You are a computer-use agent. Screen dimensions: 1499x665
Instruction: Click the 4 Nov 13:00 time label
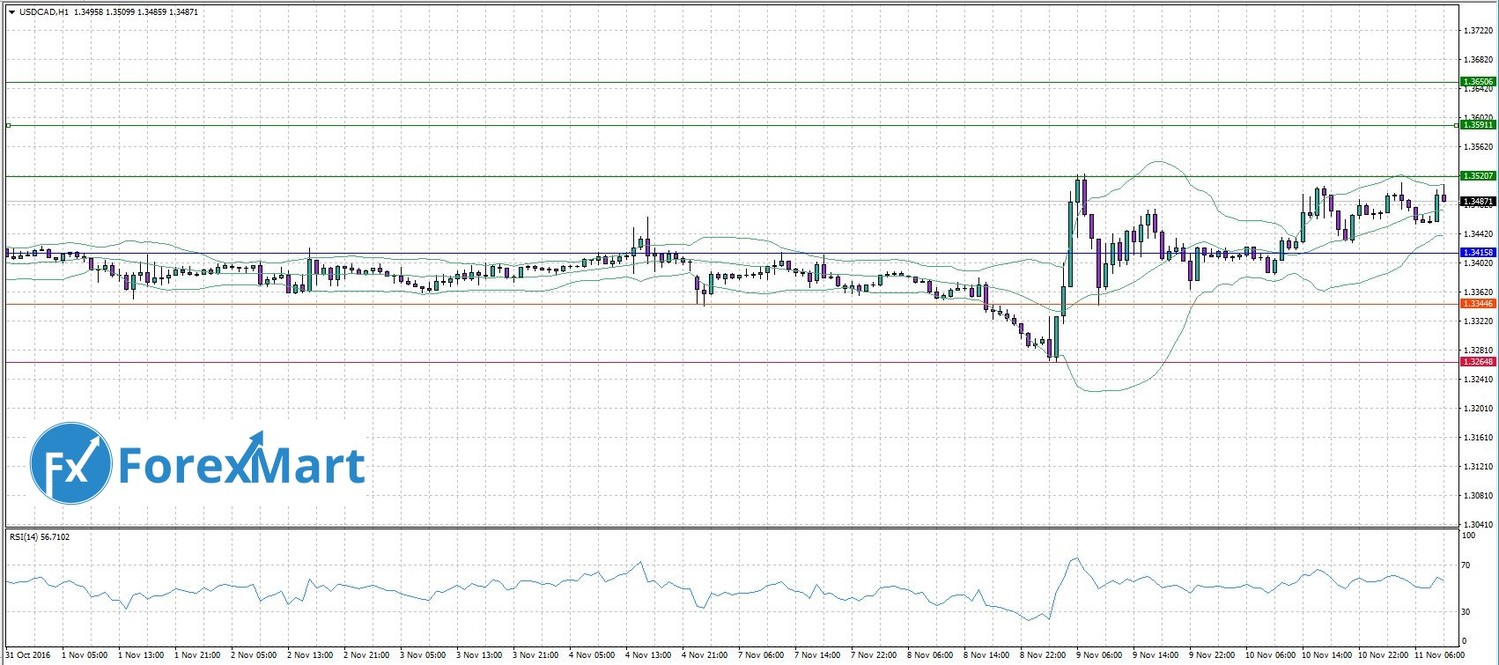pos(649,654)
